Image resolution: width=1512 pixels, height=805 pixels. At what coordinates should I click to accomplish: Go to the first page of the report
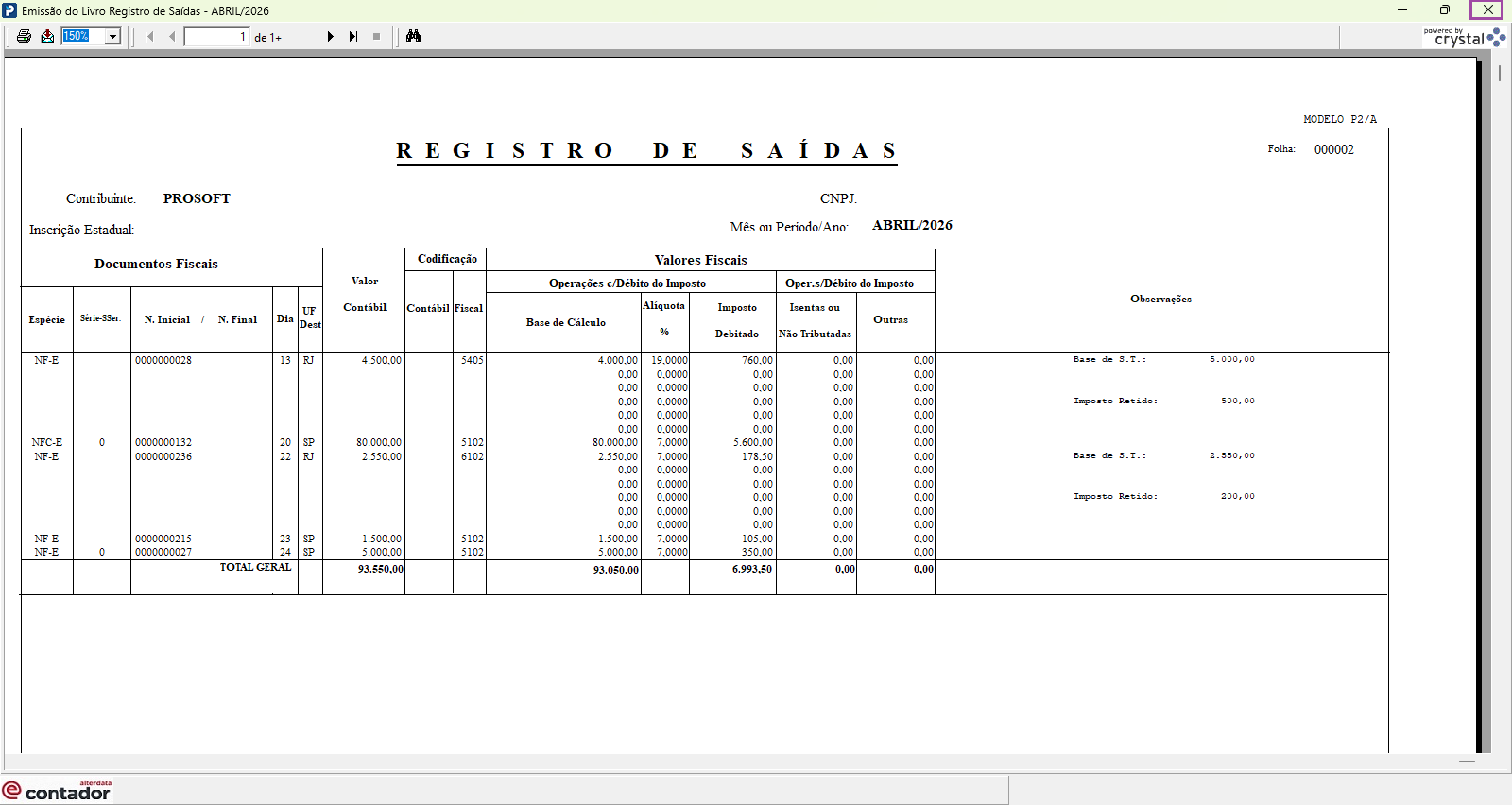(x=149, y=36)
